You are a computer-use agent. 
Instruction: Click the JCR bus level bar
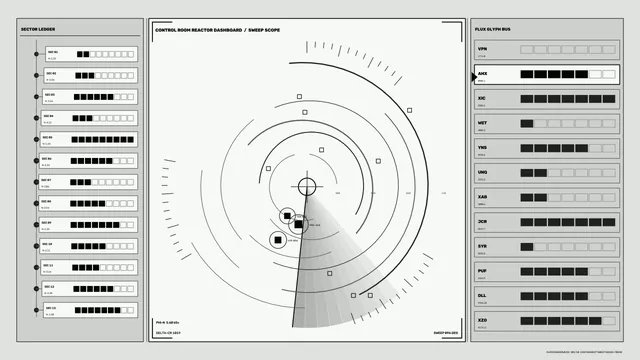pos(568,222)
